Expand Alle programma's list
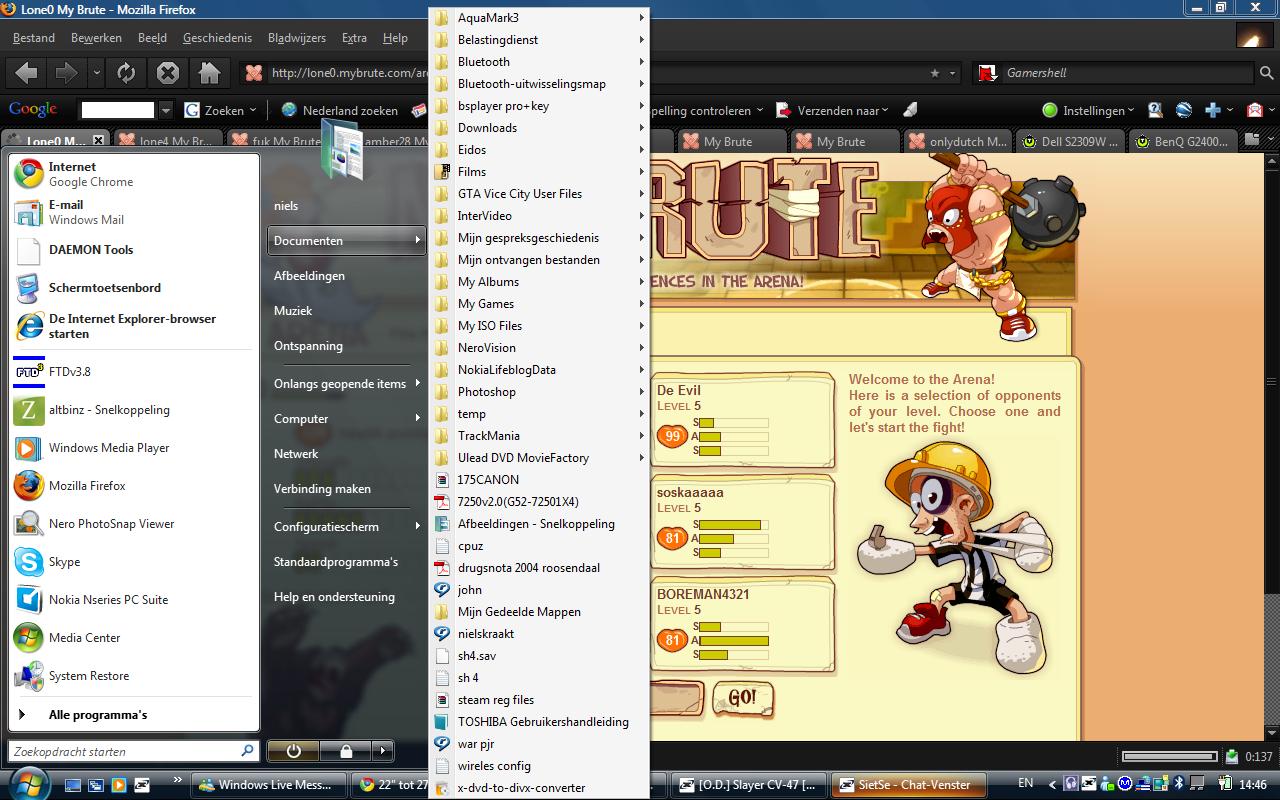 tap(97, 715)
